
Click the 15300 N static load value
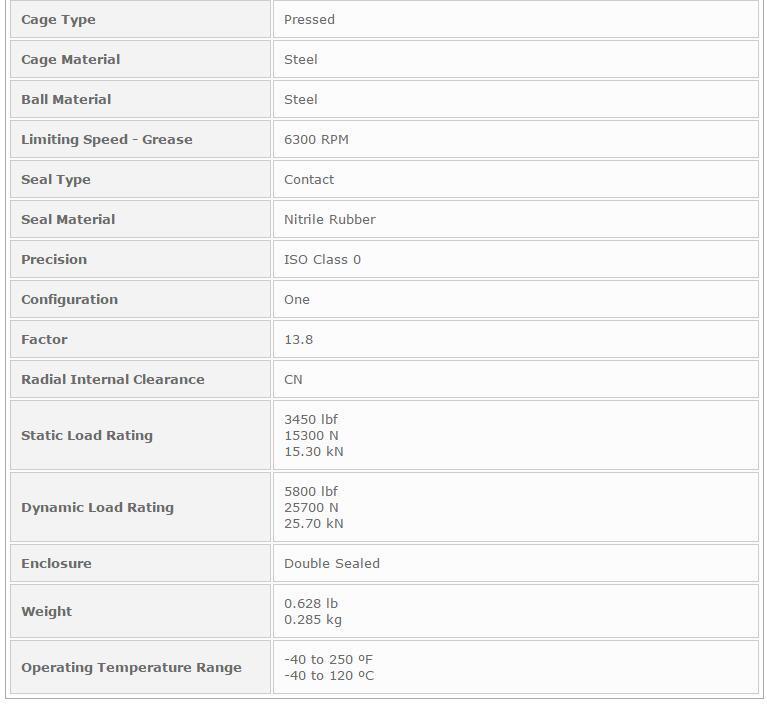tap(311, 436)
